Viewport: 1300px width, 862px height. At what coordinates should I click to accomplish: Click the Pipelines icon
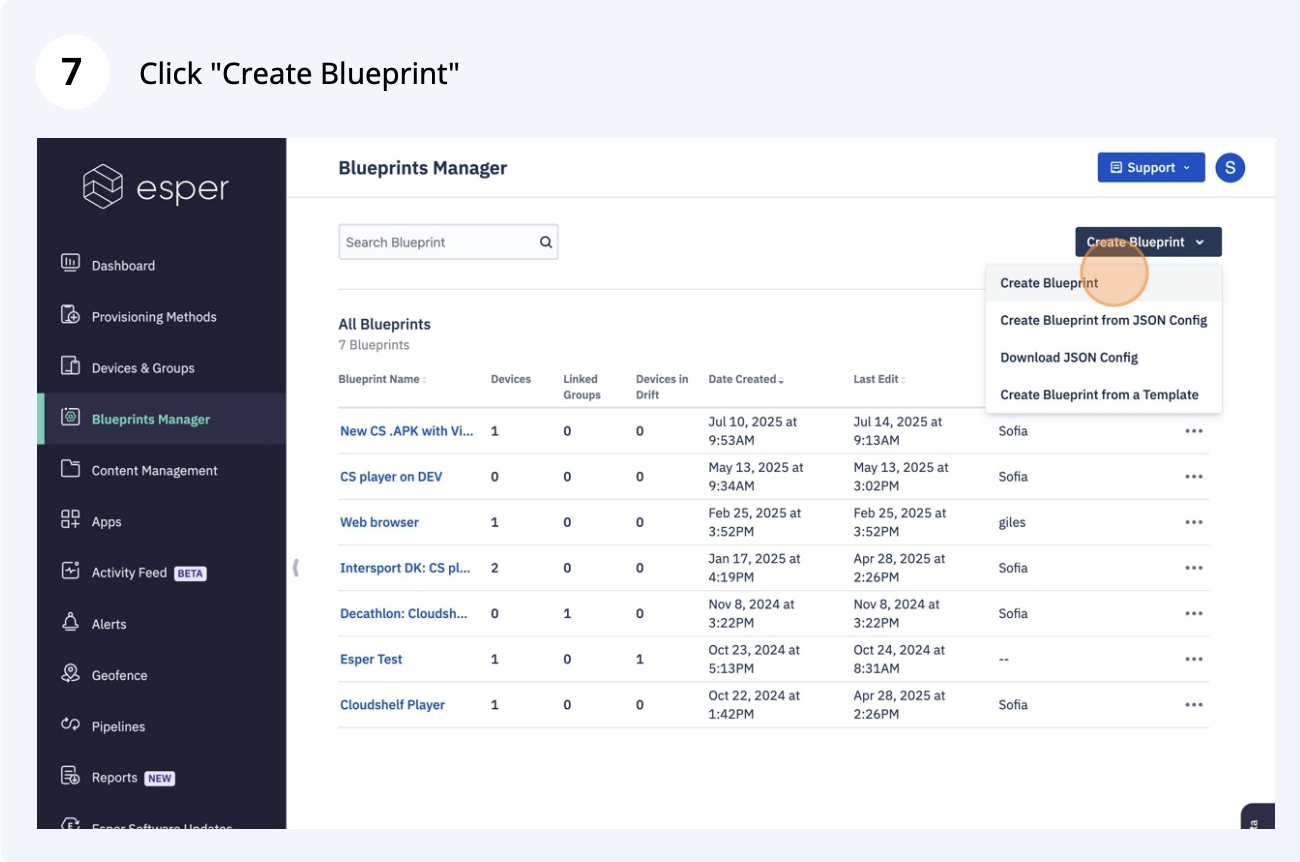70,725
